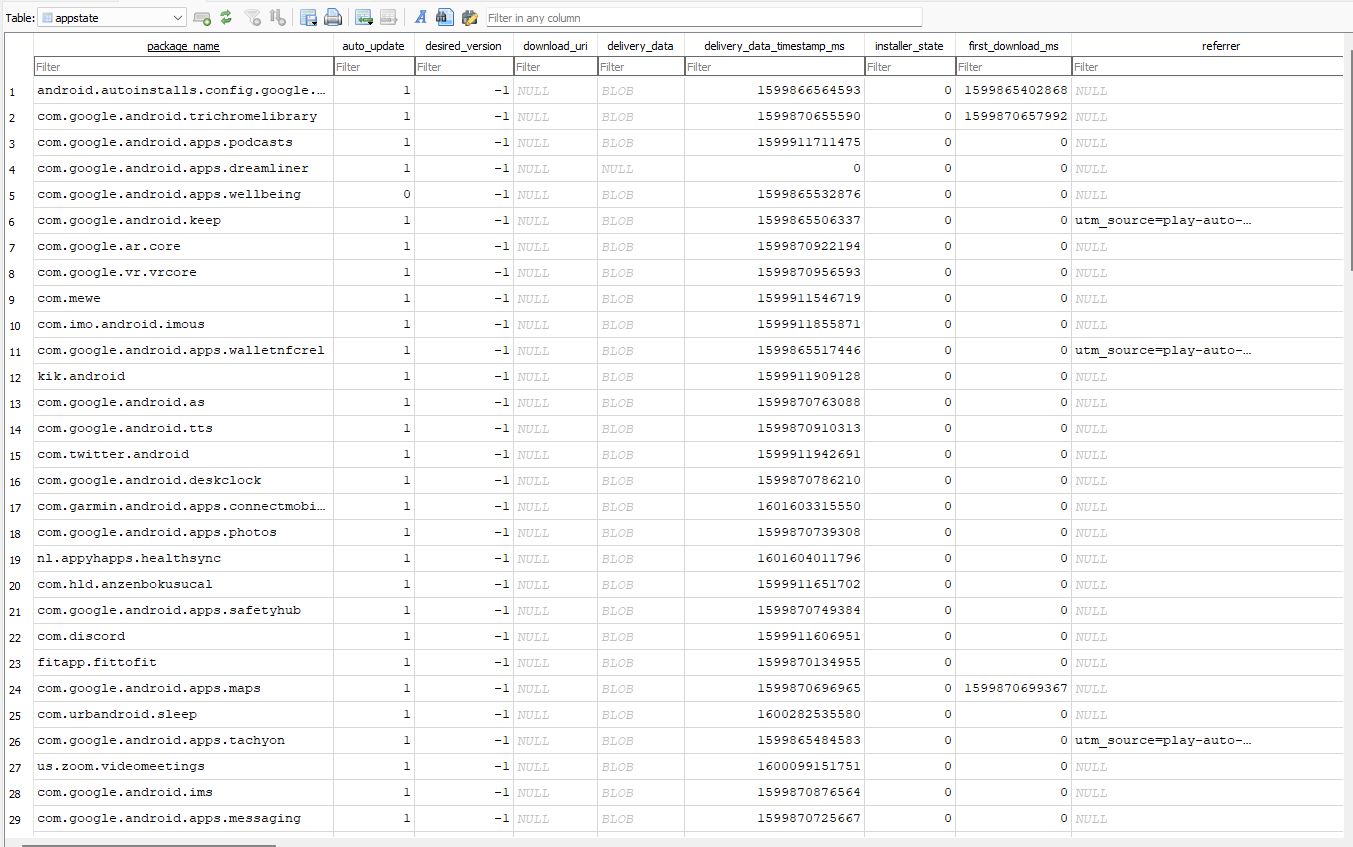Image resolution: width=1353 pixels, height=847 pixels.
Task: Select cell com.urbandroid.sleep
Action: click(x=183, y=714)
